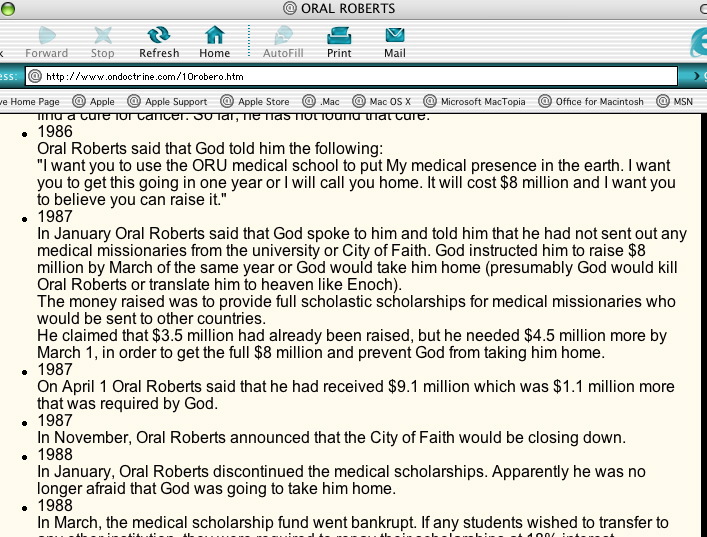The image size is (707, 537).
Task: Click the @ icon in the window title
Action: (x=289, y=8)
